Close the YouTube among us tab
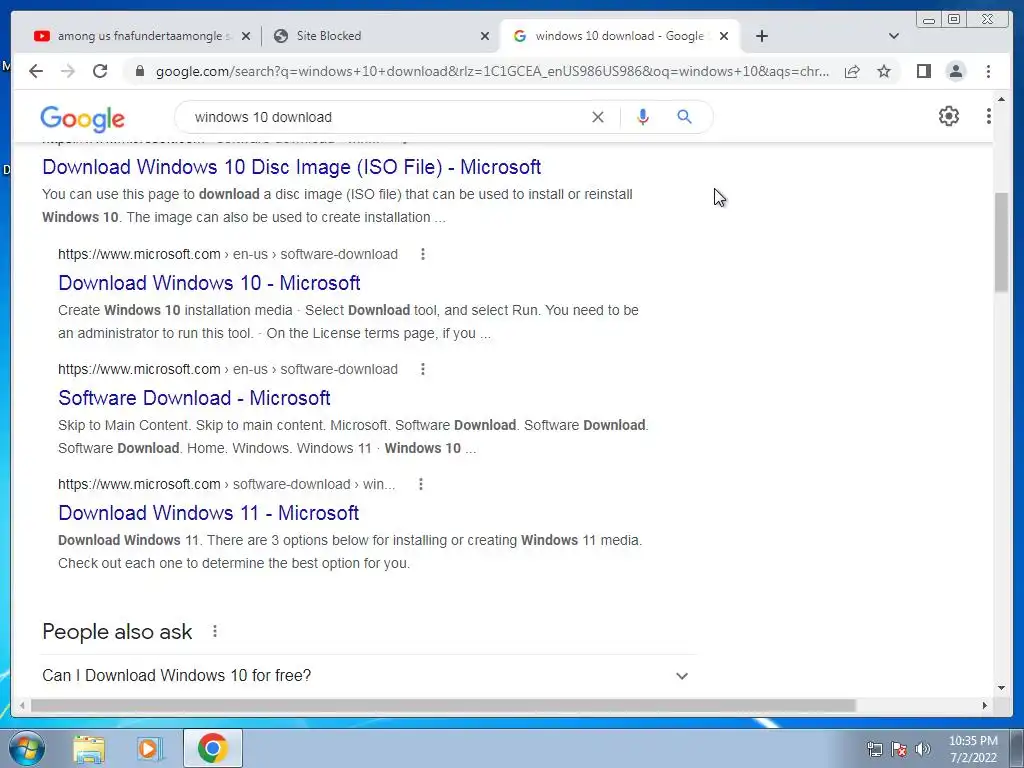 click(246, 36)
